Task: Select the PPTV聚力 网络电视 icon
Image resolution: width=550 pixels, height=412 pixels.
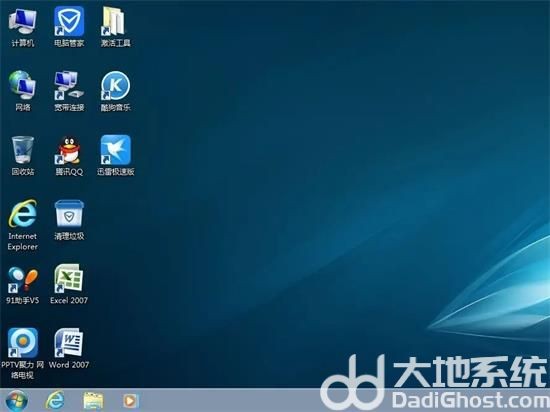Action: pyautogui.click(x=23, y=343)
